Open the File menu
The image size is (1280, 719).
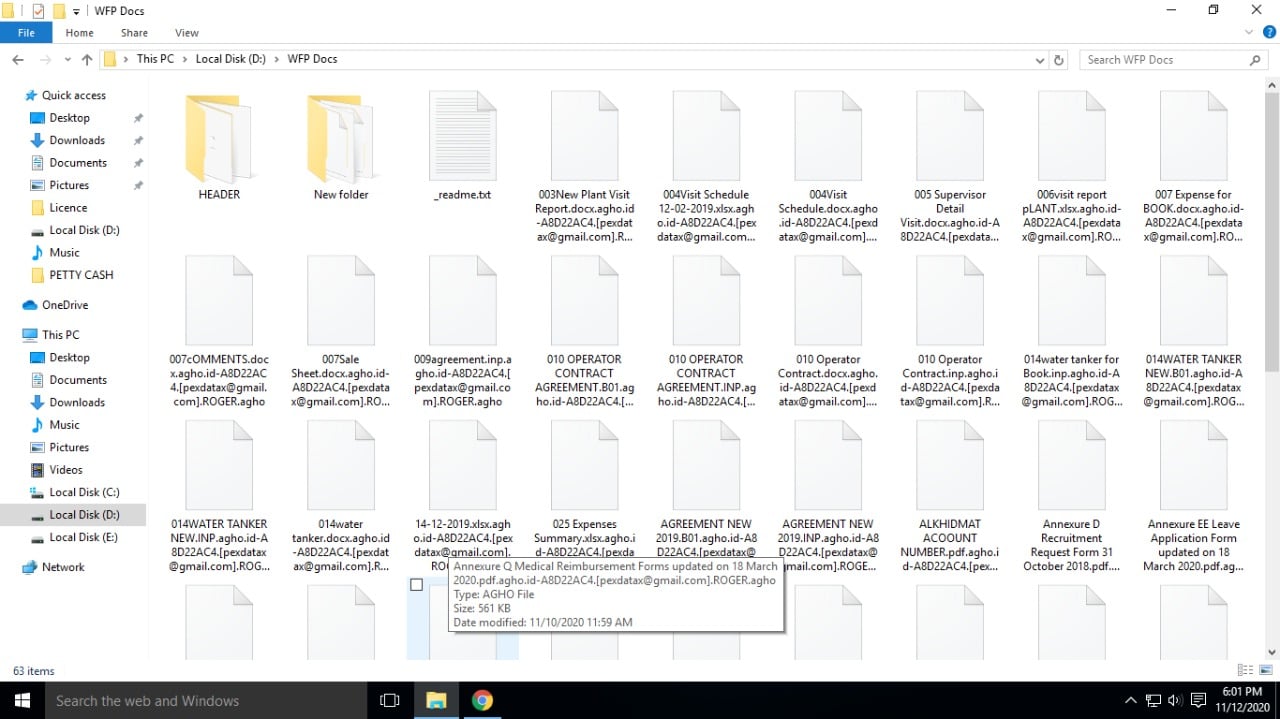click(x=26, y=33)
